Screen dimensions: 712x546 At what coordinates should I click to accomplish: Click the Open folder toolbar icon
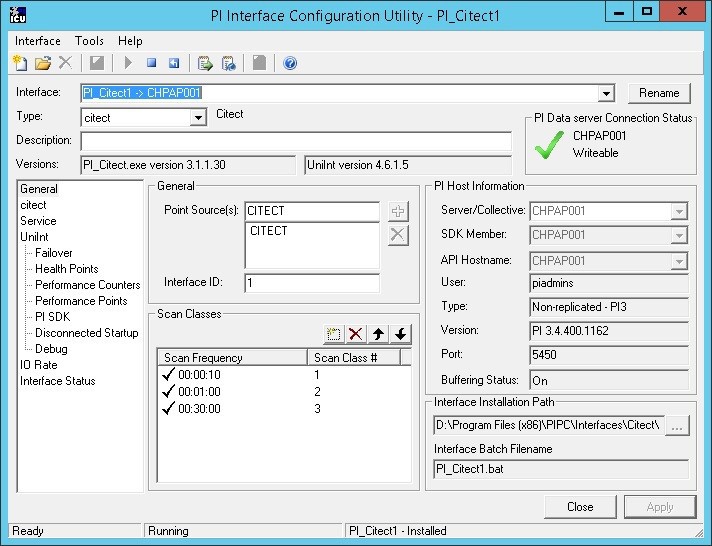(x=43, y=63)
